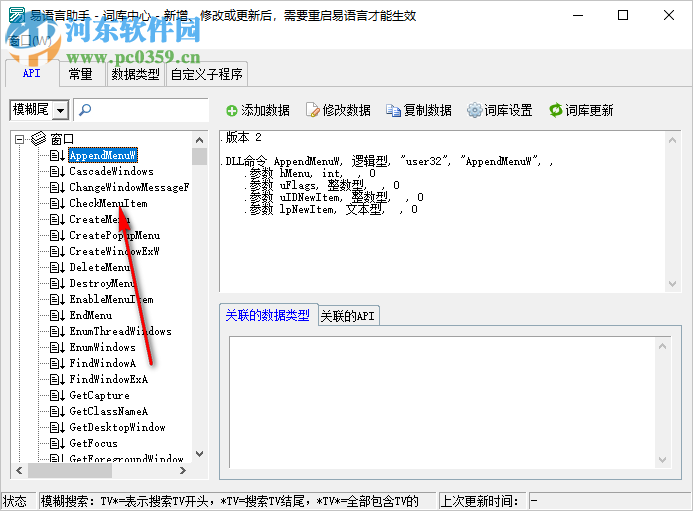
Task: Select the EnumWindows tree entry
Action: point(103,347)
